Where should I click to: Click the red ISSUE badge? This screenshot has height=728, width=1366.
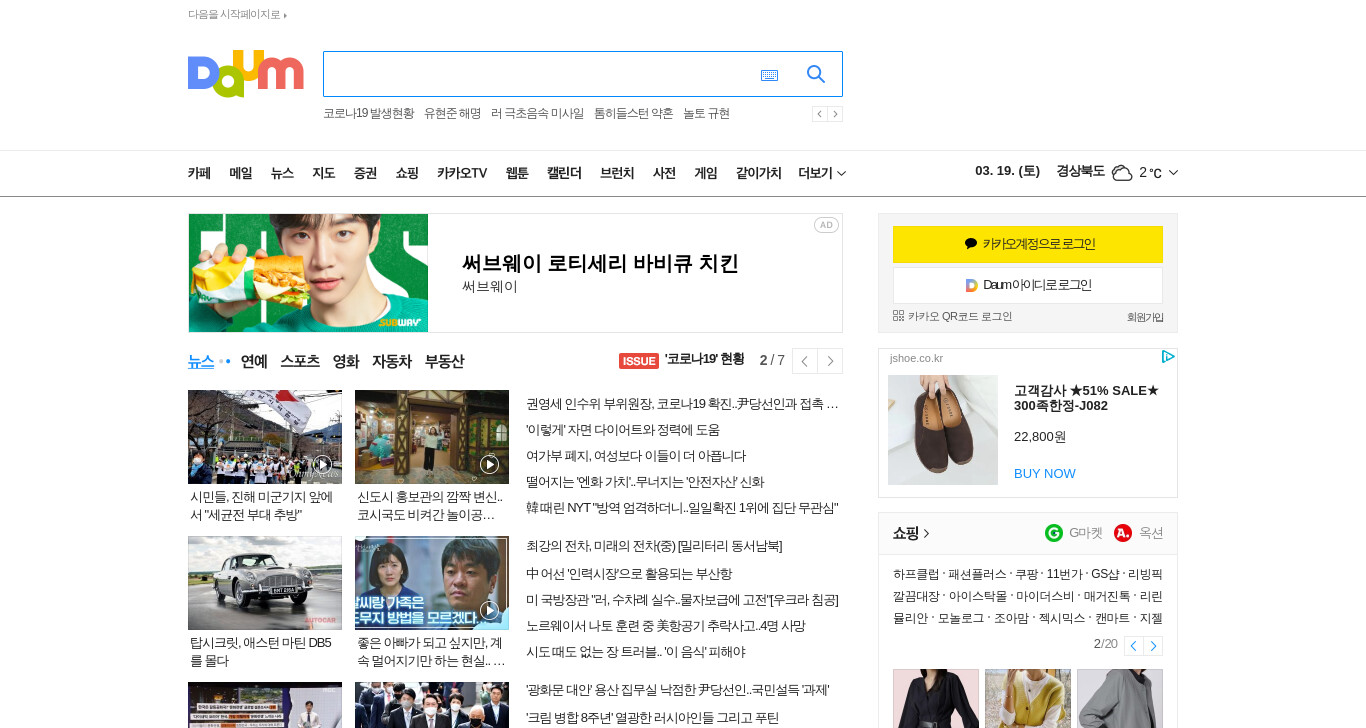pyautogui.click(x=639, y=361)
